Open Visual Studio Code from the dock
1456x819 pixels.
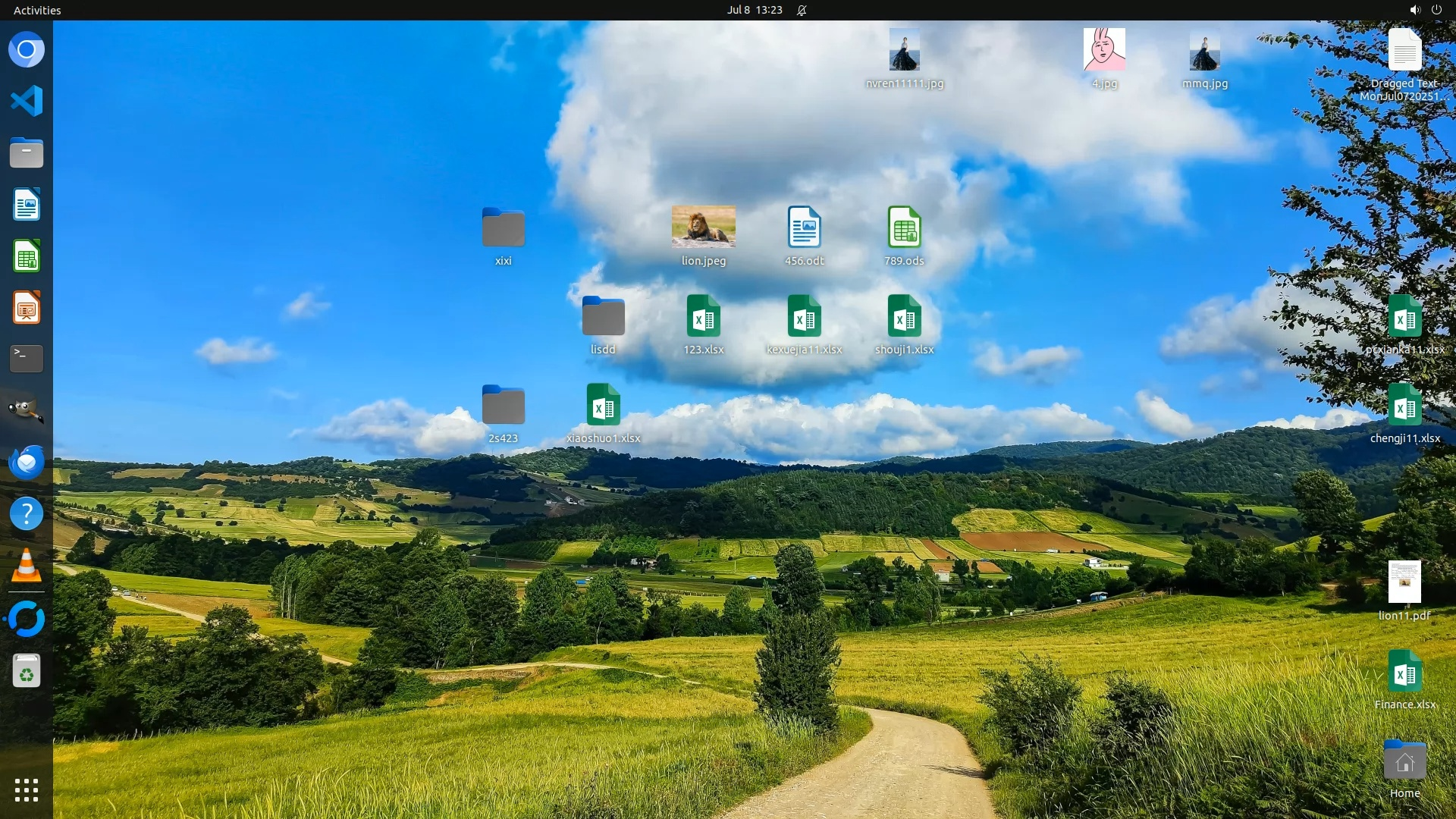27,101
